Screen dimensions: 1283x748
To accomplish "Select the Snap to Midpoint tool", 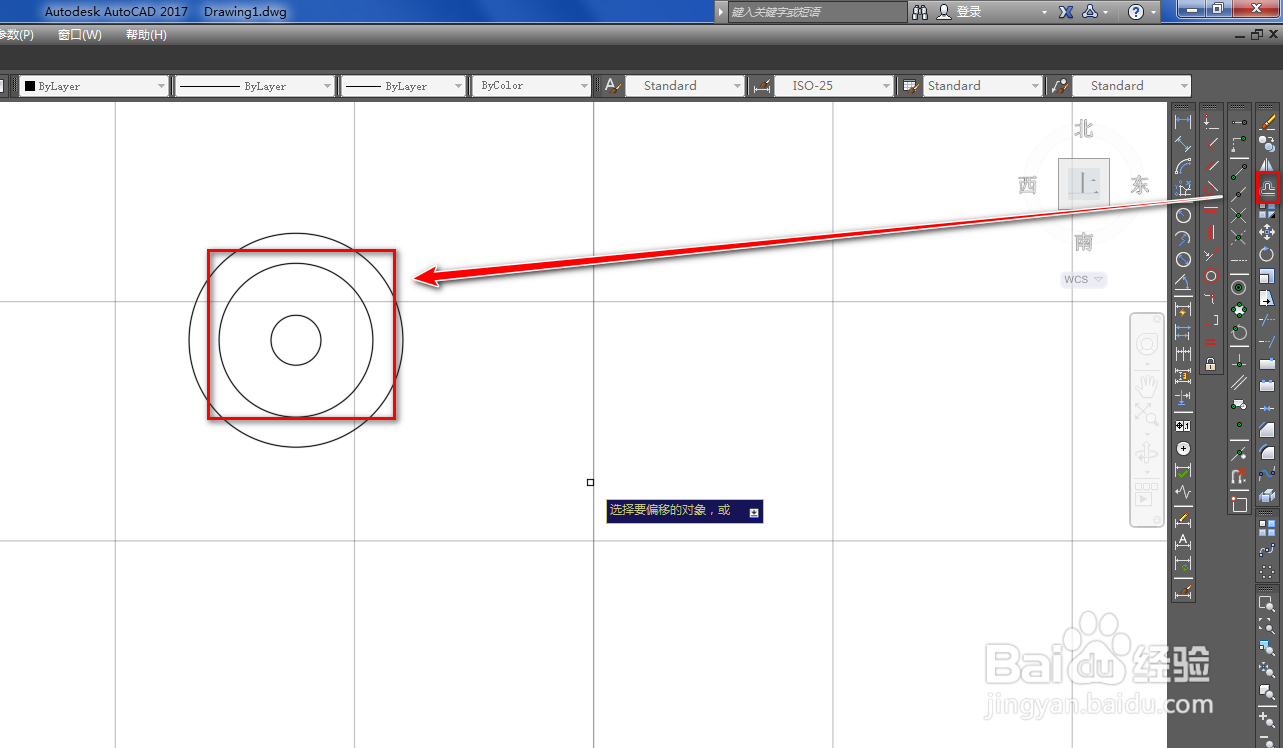I will pos(1239,193).
